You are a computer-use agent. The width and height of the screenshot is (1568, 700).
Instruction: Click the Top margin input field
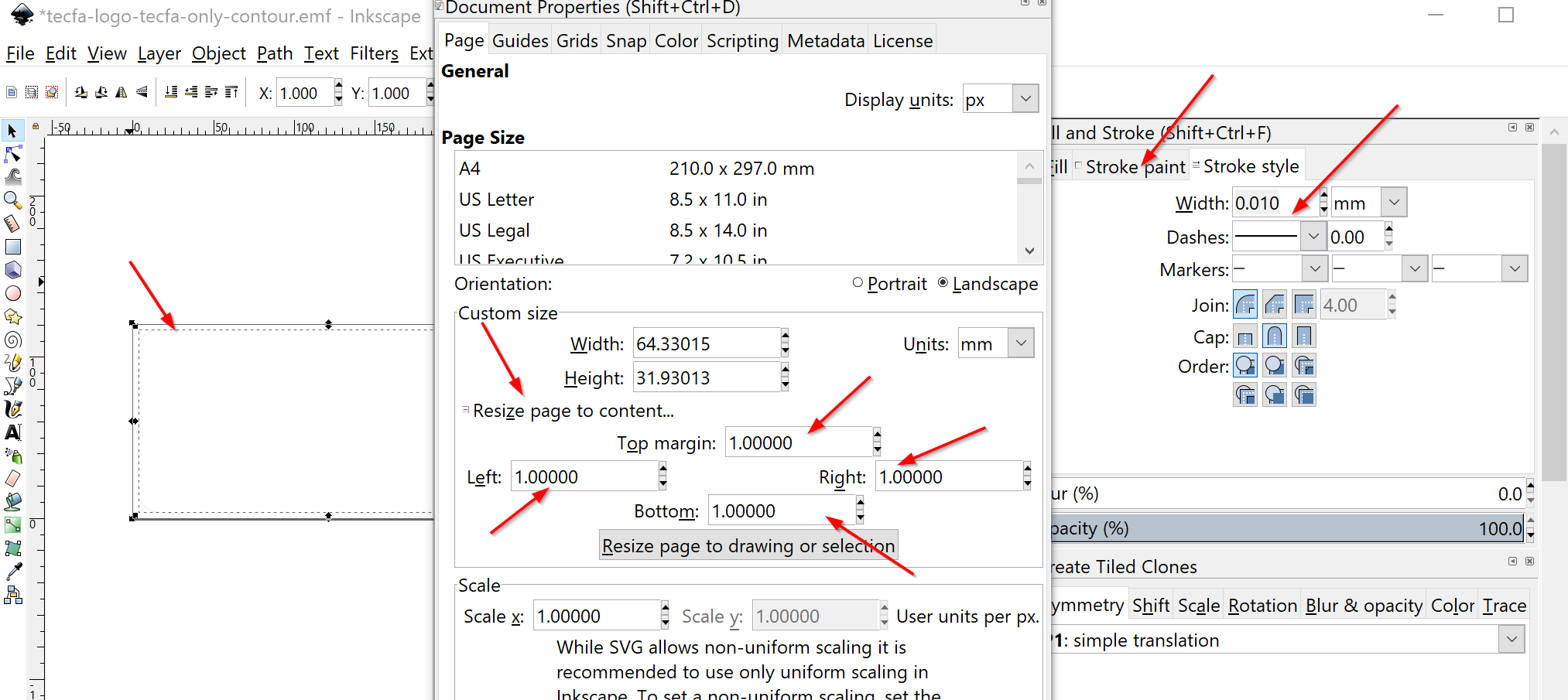coord(797,443)
